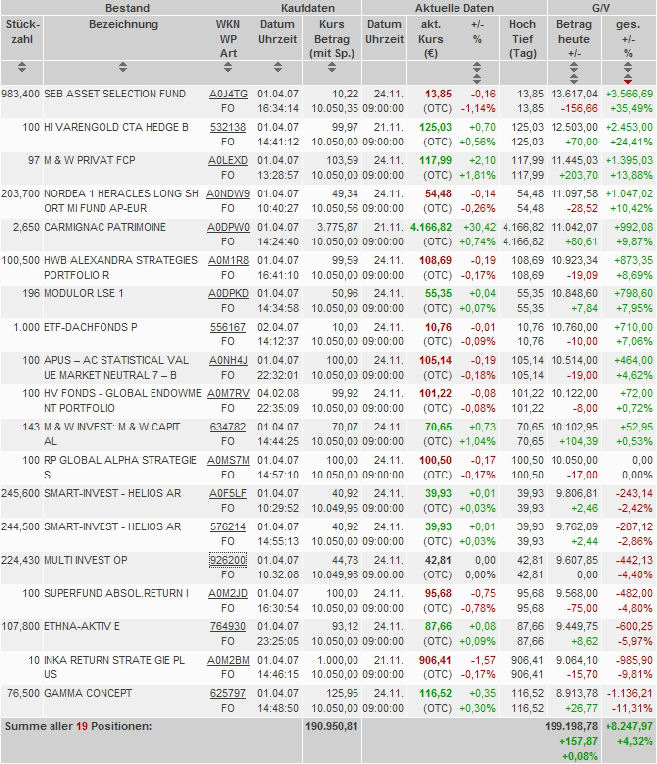Open WKN link 625797 for Gamma Concept
Screen dimensions: 657x764
[x=228, y=693]
